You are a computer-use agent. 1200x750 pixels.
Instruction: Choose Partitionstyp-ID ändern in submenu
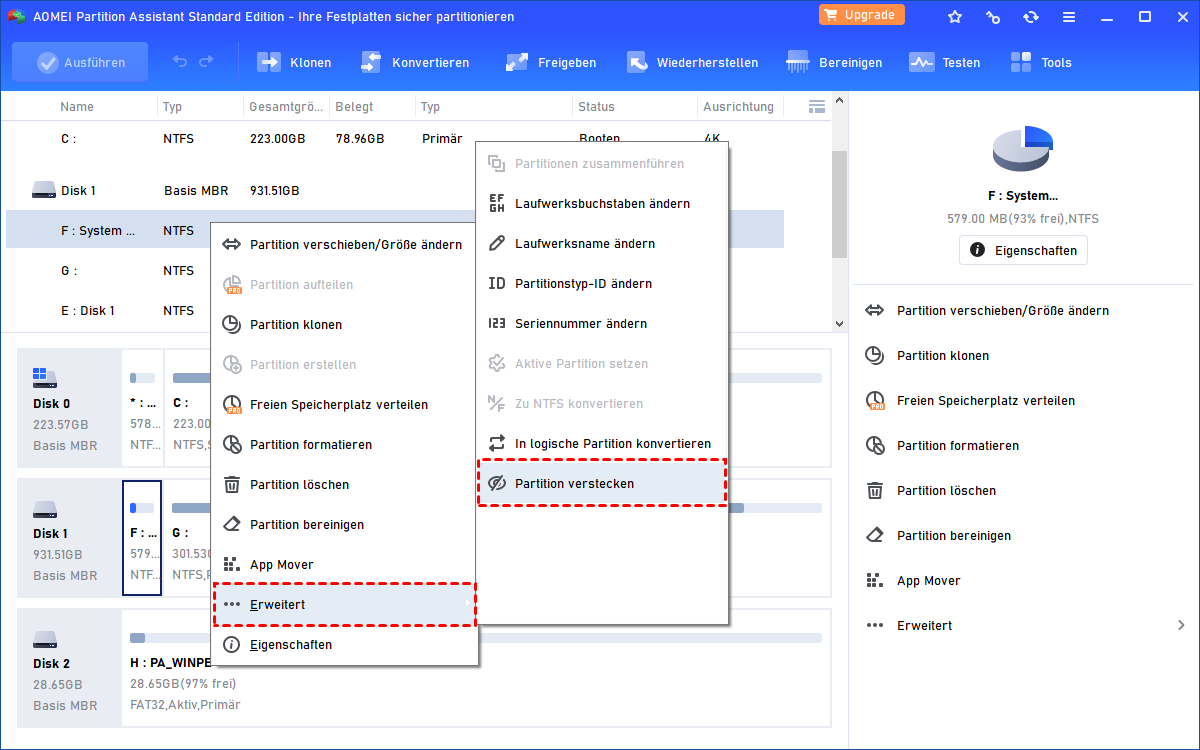pos(602,283)
